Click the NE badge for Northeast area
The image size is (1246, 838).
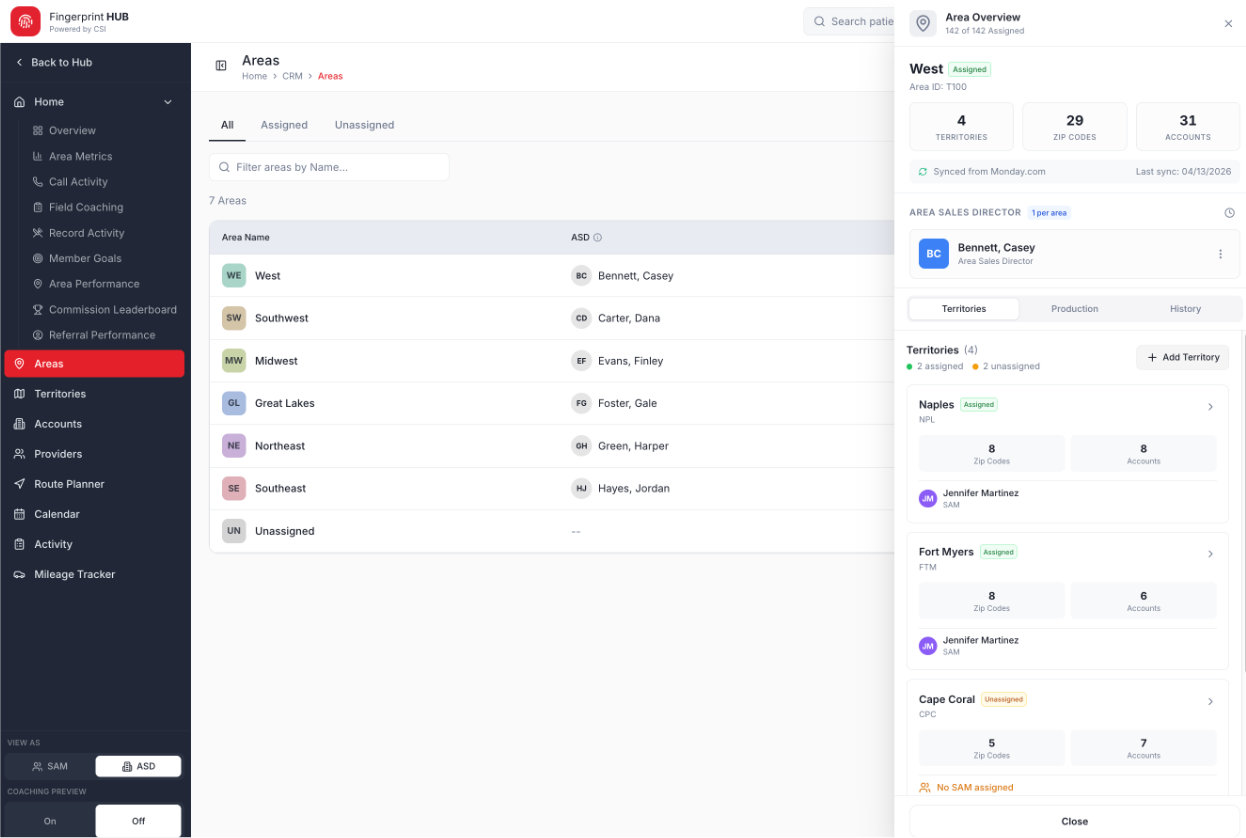pos(234,446)
